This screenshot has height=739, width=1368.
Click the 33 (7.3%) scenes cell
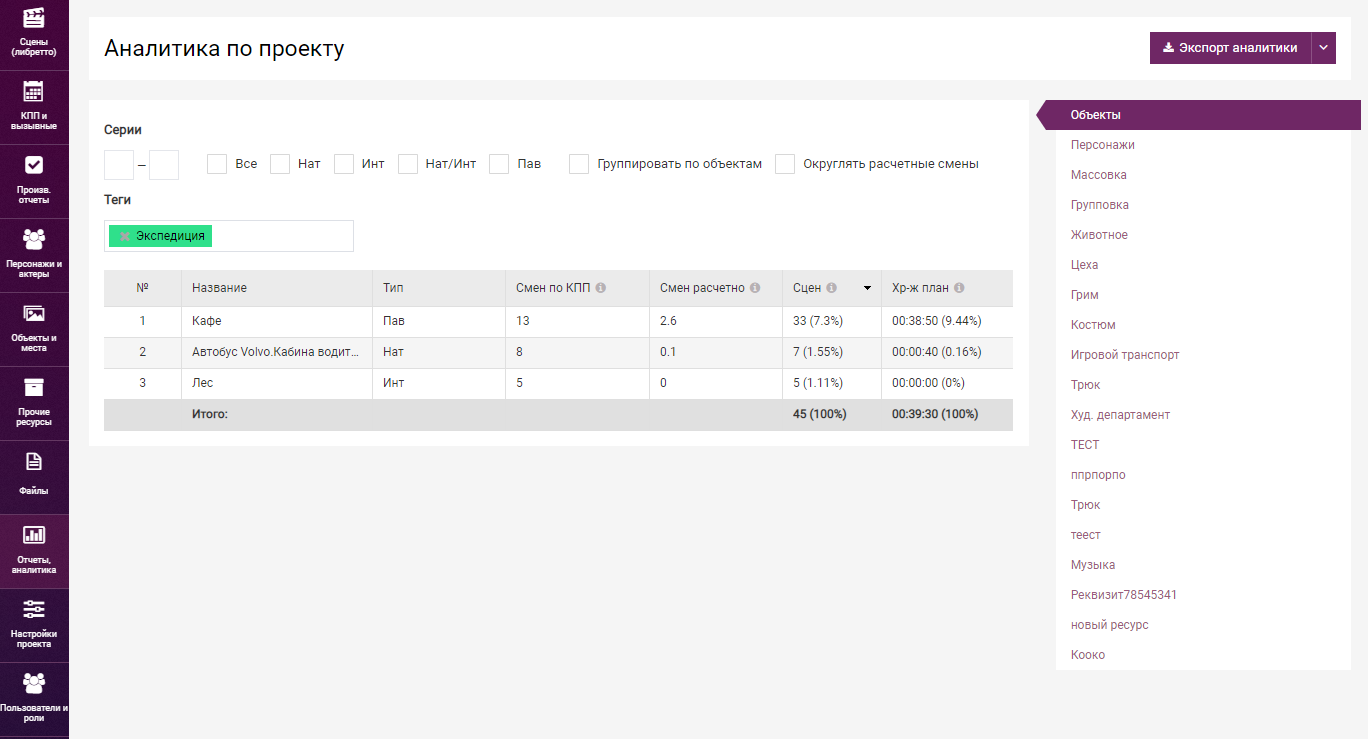click(818, 321)
